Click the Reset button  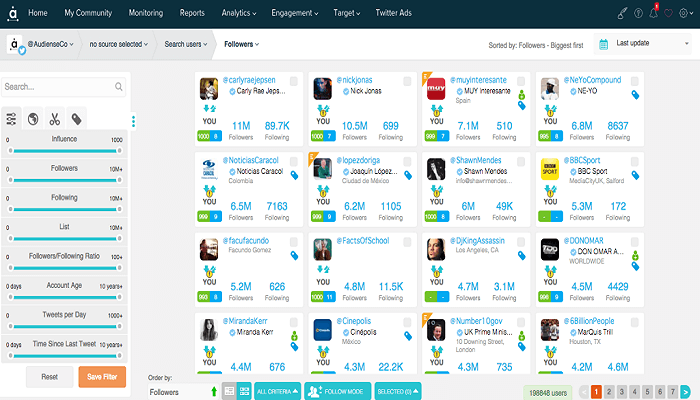[50, 377]
